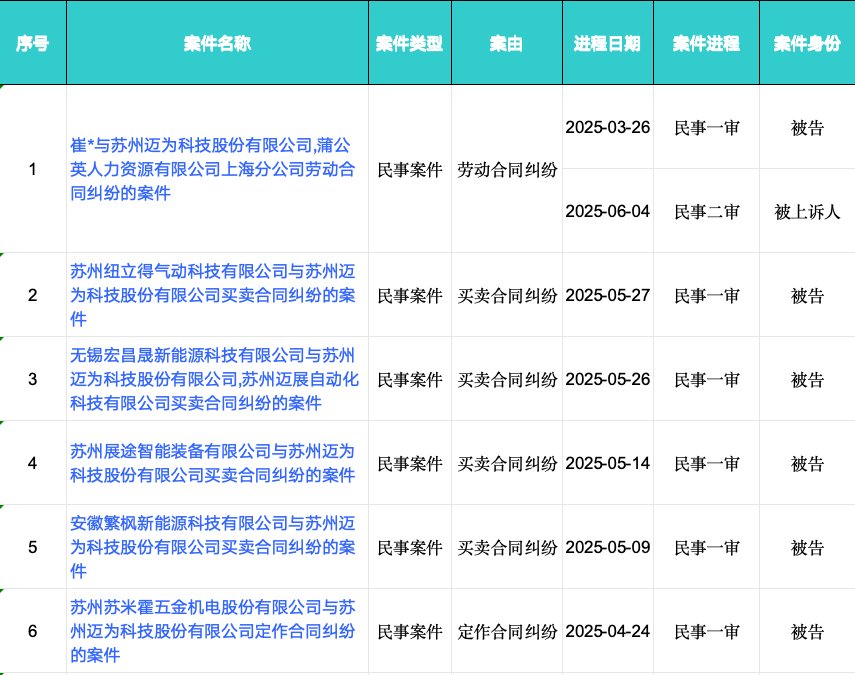The height and width of the screenshot is (675, 855).
Task: Click the 序号 column header
Action: point(33,43)
